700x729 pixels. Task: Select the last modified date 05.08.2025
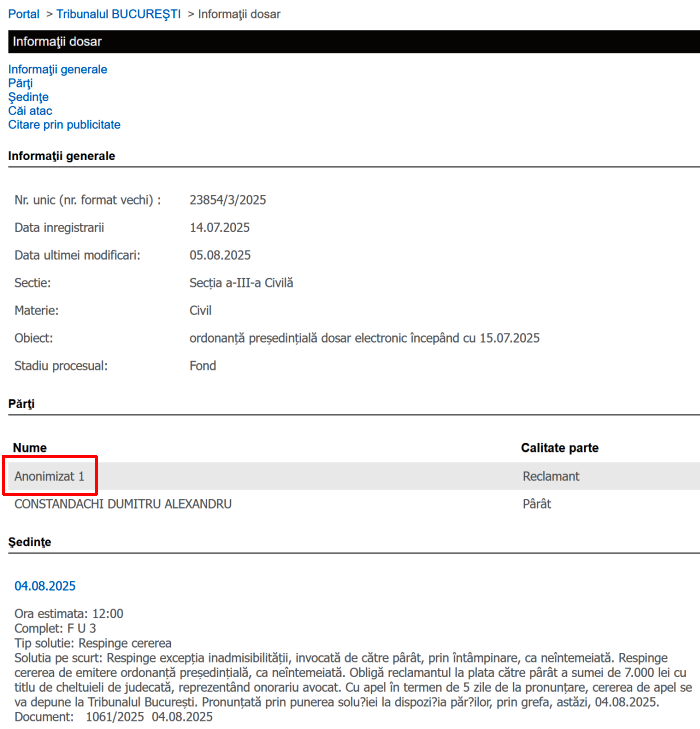tap(220, 255)
